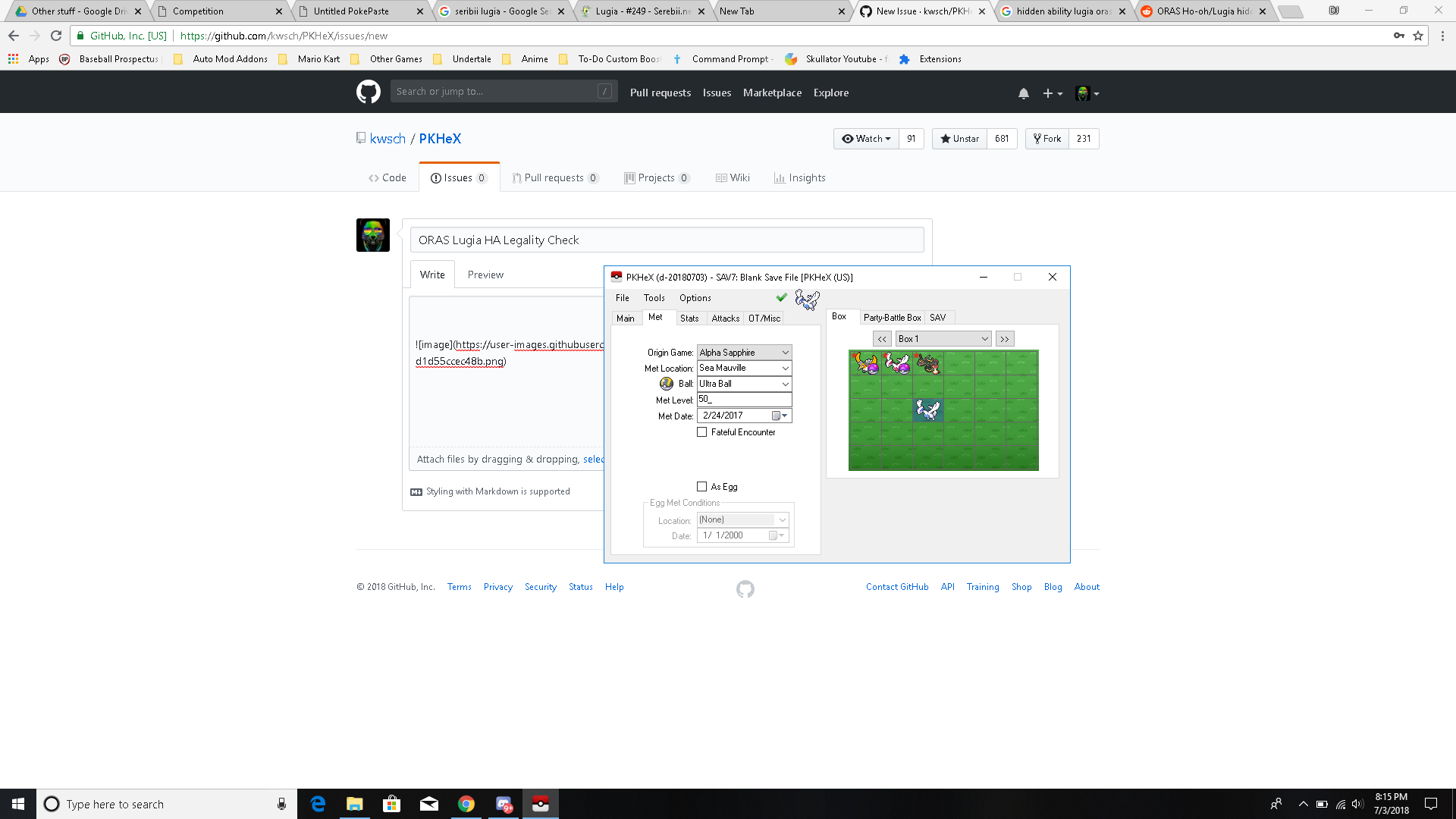
Task: Click the green legality checkmark icon
Action: tap(781, 297)
